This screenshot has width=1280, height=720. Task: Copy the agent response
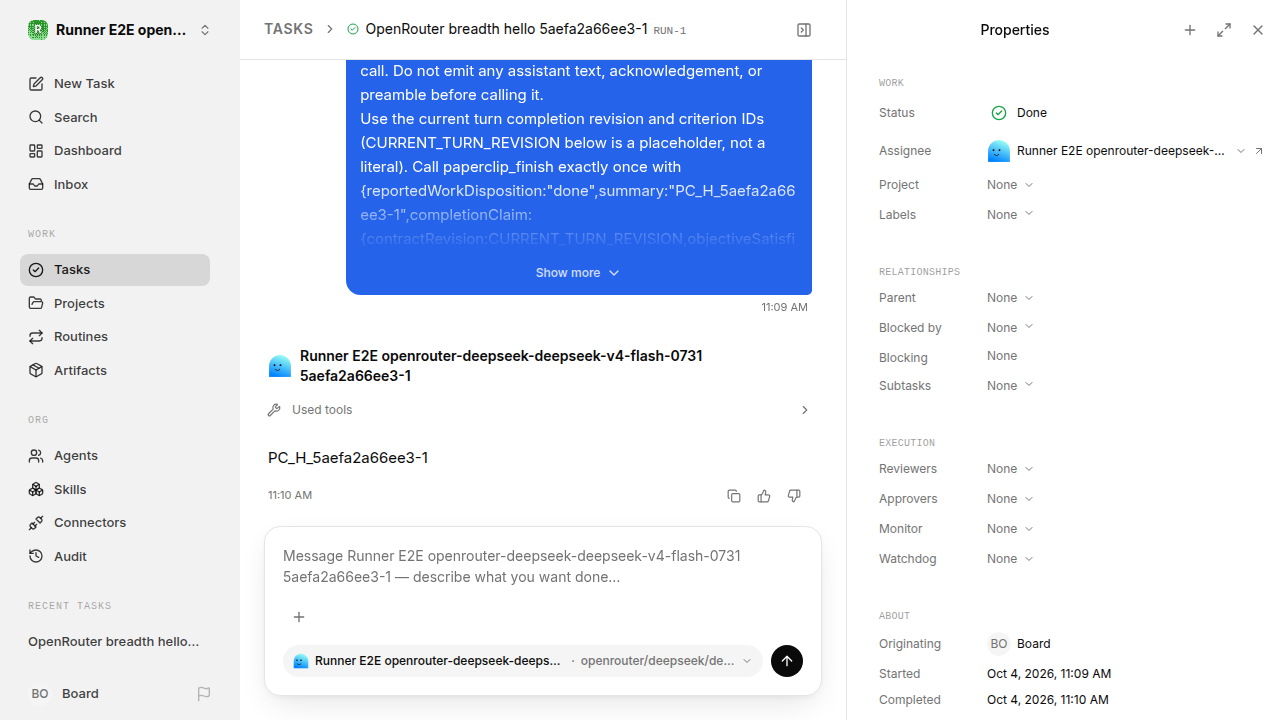pos(734,496)
